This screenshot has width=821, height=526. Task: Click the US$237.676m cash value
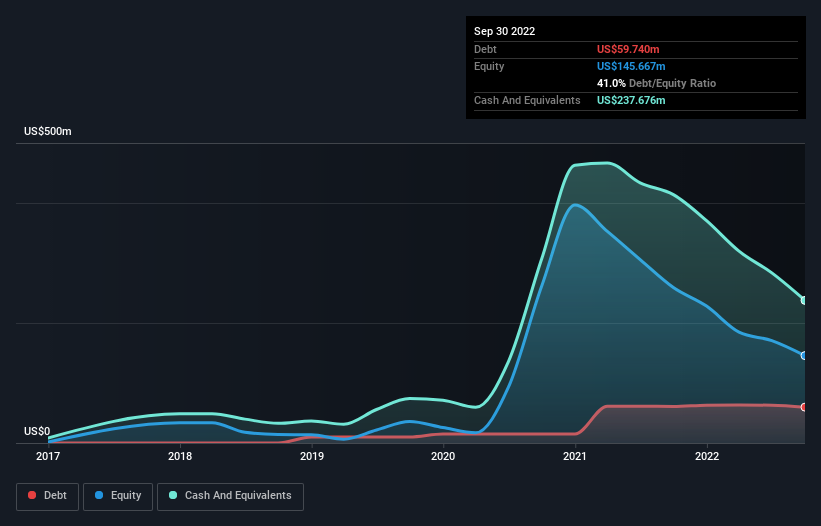tap(631, 100)
